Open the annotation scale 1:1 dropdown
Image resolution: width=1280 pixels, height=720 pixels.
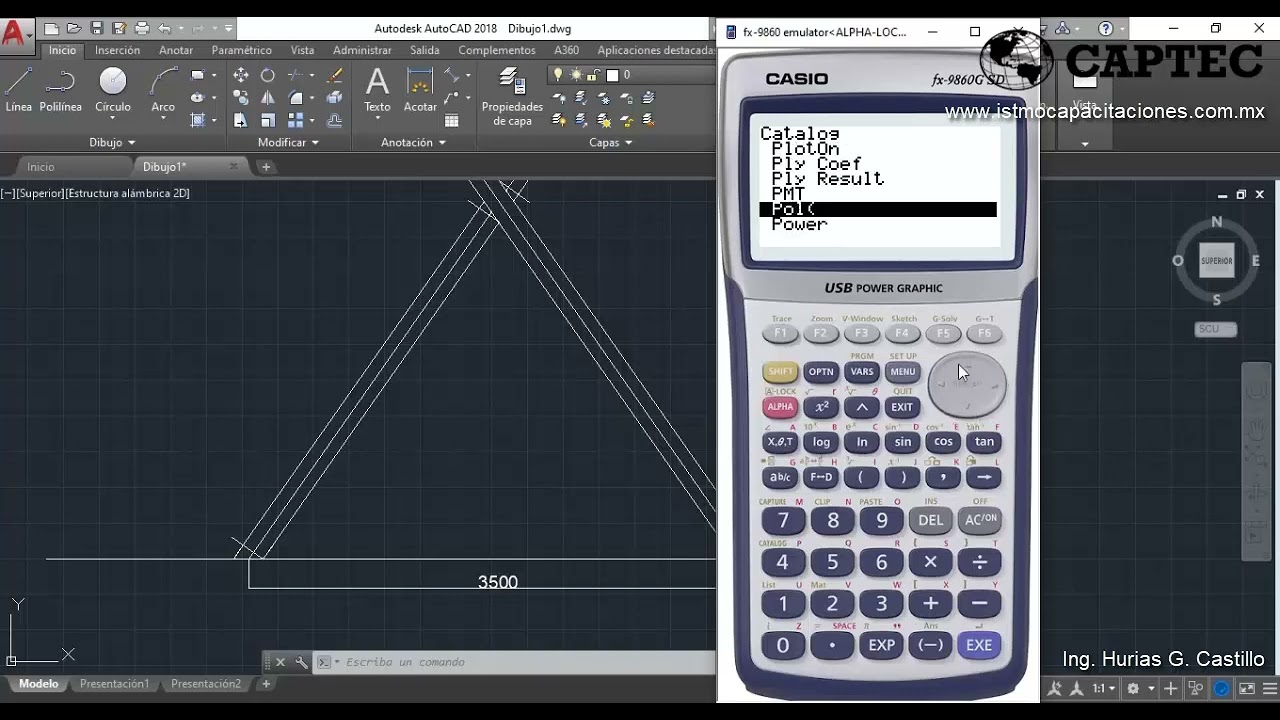point(1104,688)
